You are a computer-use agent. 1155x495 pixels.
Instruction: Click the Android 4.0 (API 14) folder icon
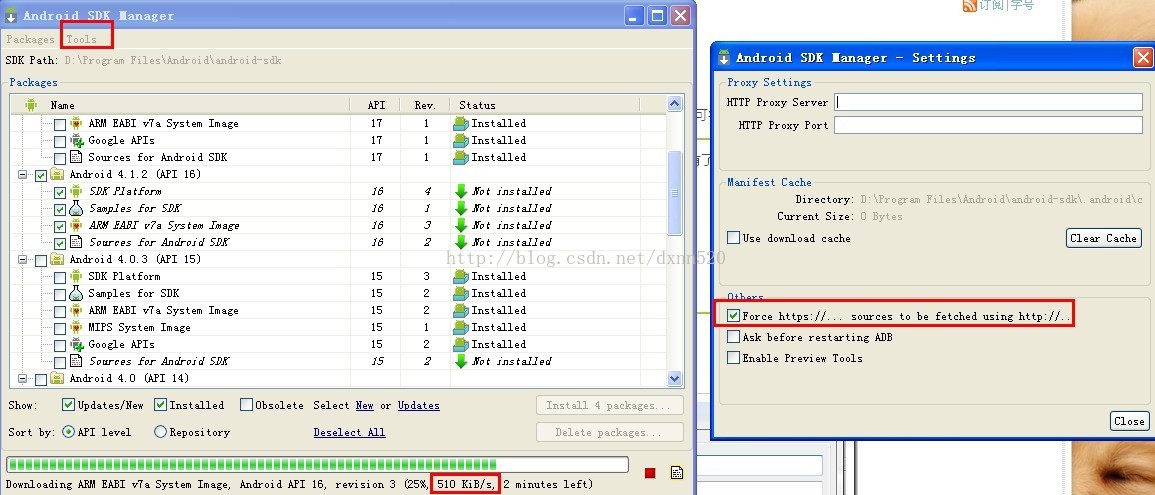pyautogui.click(x=57, y=379)
